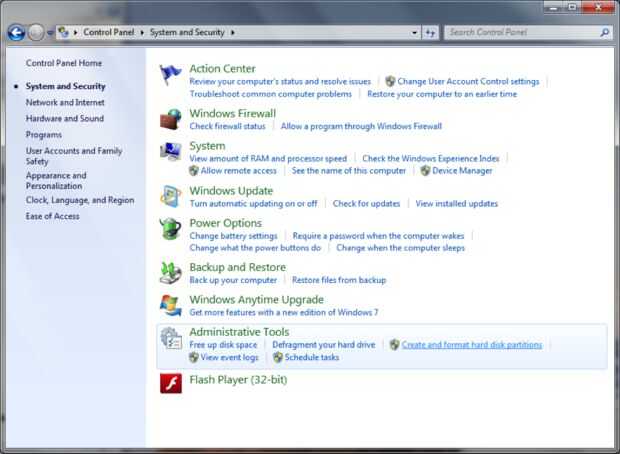Click Get more features with new edition
This screenshot has height=454, width=620.
pos(284,312)
